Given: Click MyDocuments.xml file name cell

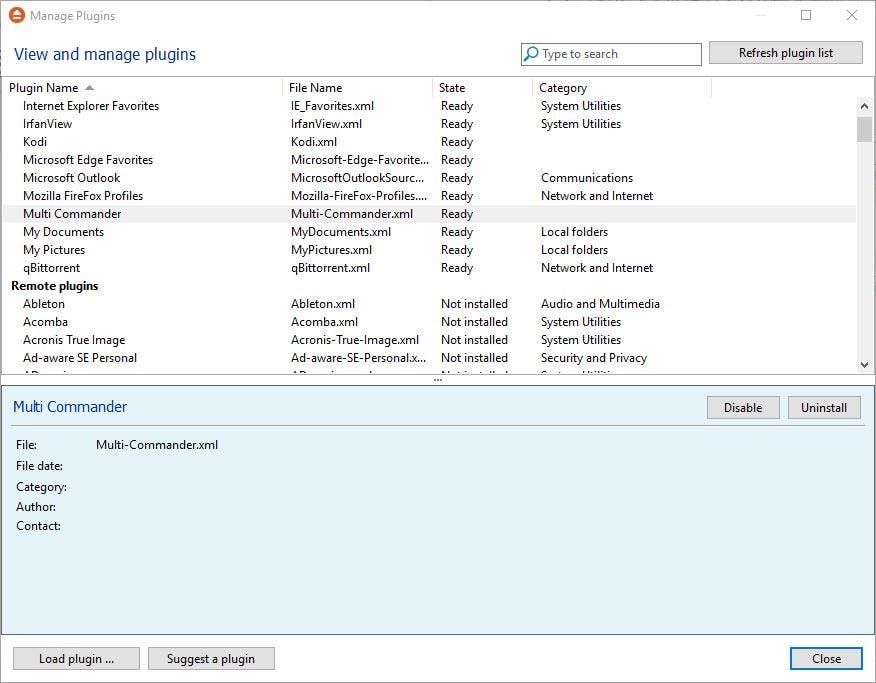Looking at the screenshot, I should (341, 232).
